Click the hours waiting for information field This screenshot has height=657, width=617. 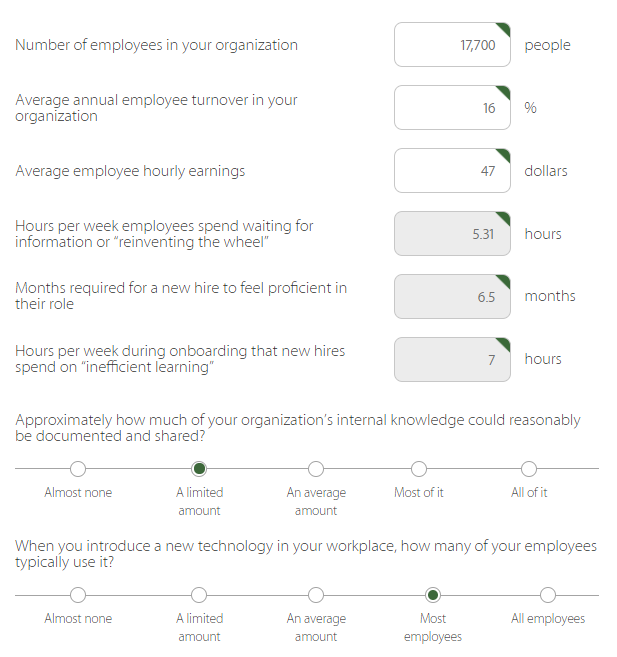coord(452,234)
